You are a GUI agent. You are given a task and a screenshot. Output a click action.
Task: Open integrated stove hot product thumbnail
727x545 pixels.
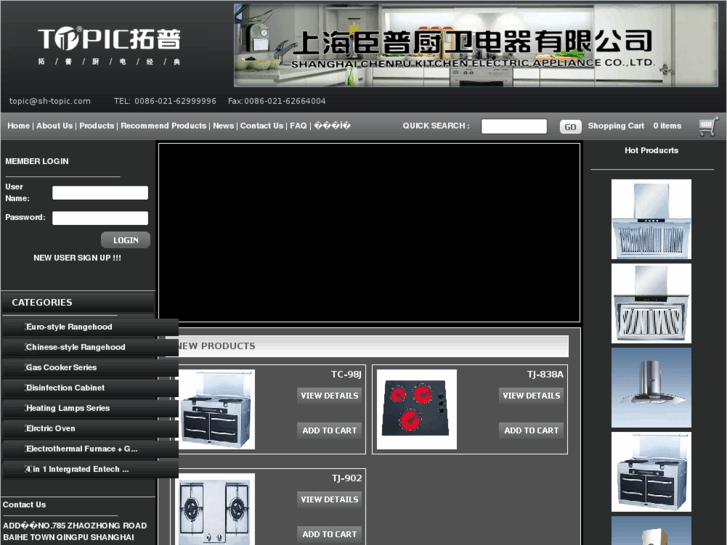tap(651, 472)
